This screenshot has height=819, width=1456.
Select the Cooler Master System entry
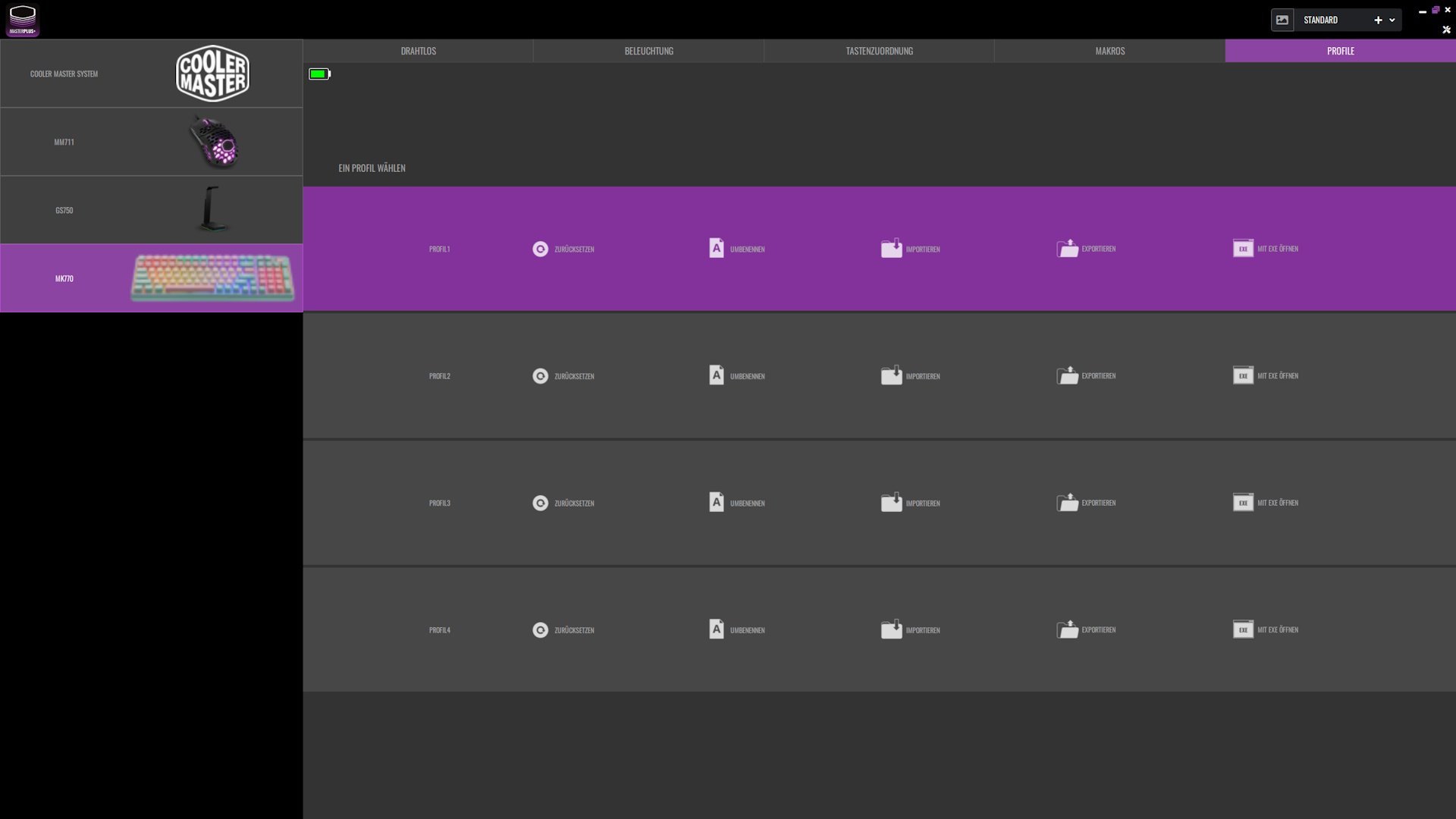tap(152, 74)
